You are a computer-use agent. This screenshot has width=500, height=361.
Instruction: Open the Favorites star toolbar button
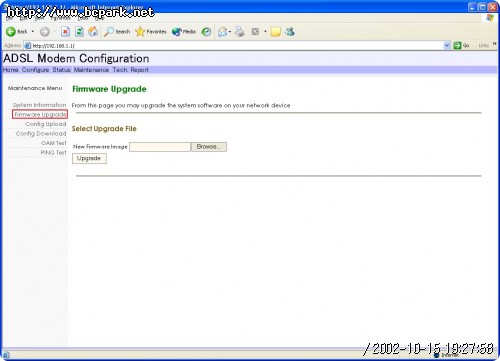151,32
